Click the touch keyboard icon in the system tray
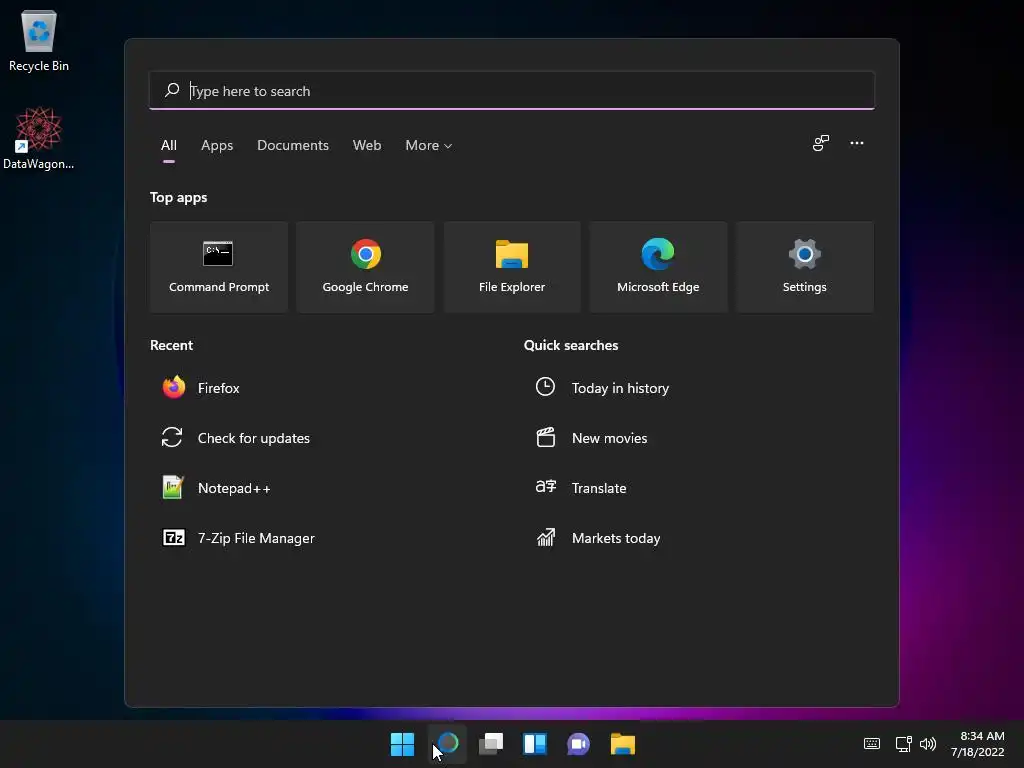The width and height of the screenshot is (1024, 768). pyautogui.click(x=872, y=744)
